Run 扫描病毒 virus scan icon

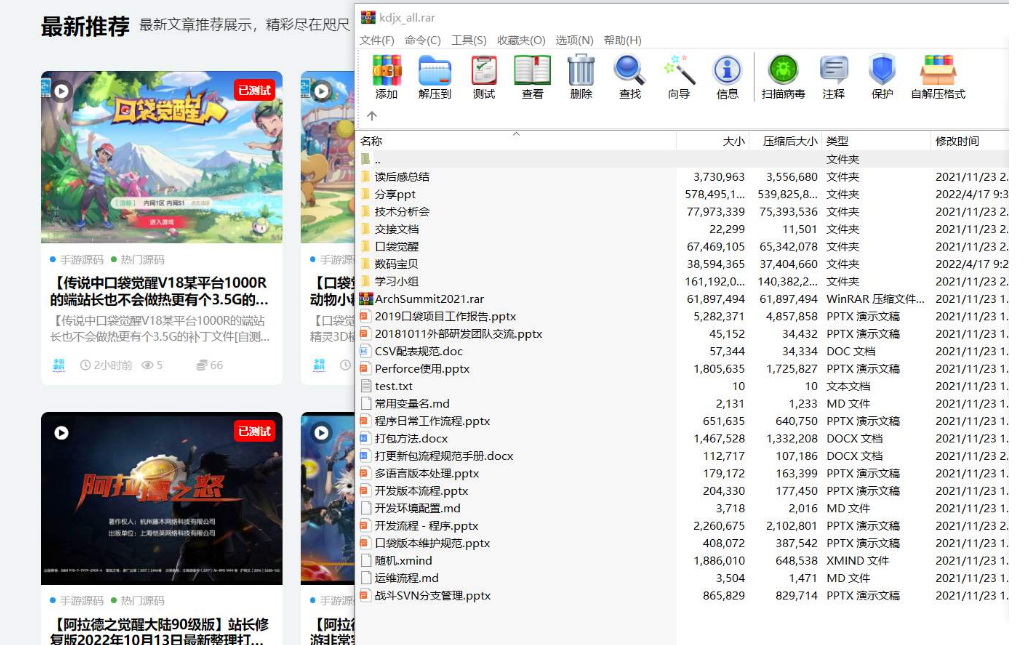pyautogui.click(x=783, y=76)
